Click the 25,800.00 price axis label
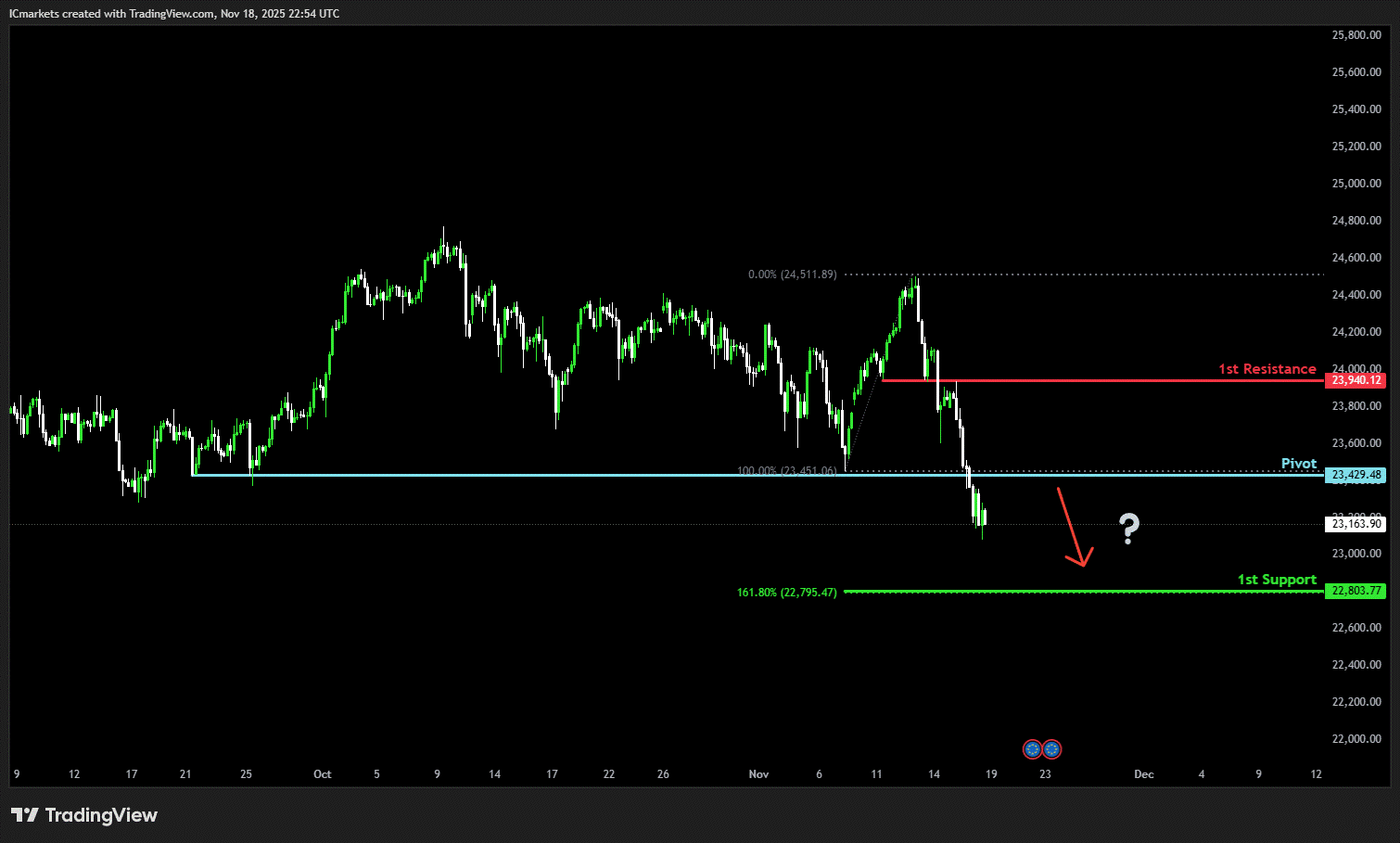The width and height of the screenshot is (1400, 843). coord(1355,35)
